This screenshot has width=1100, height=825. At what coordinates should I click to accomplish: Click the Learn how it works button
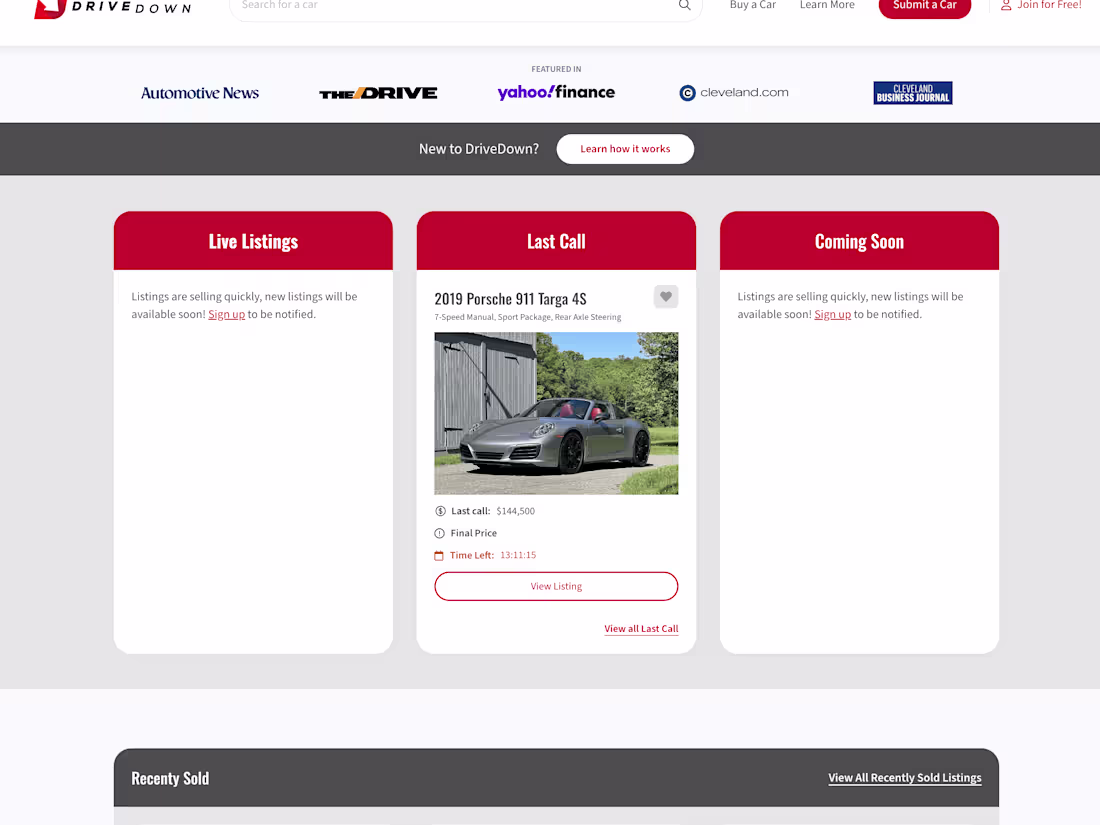[625, 148]
